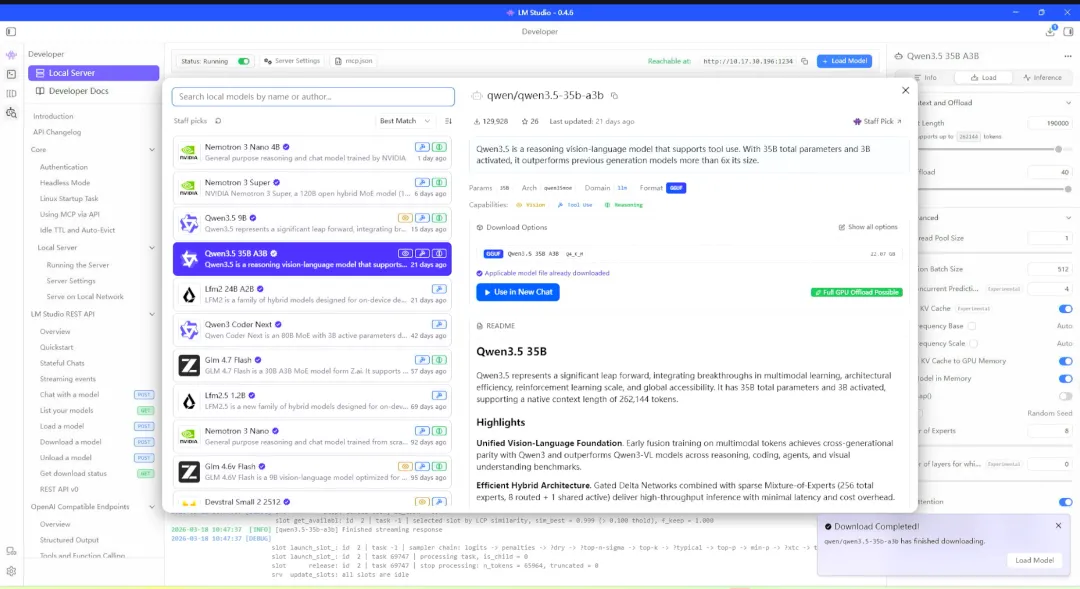Select Local Server in Developer sidebar
The height and width of the screenshot is (589, 1080).
94,73
